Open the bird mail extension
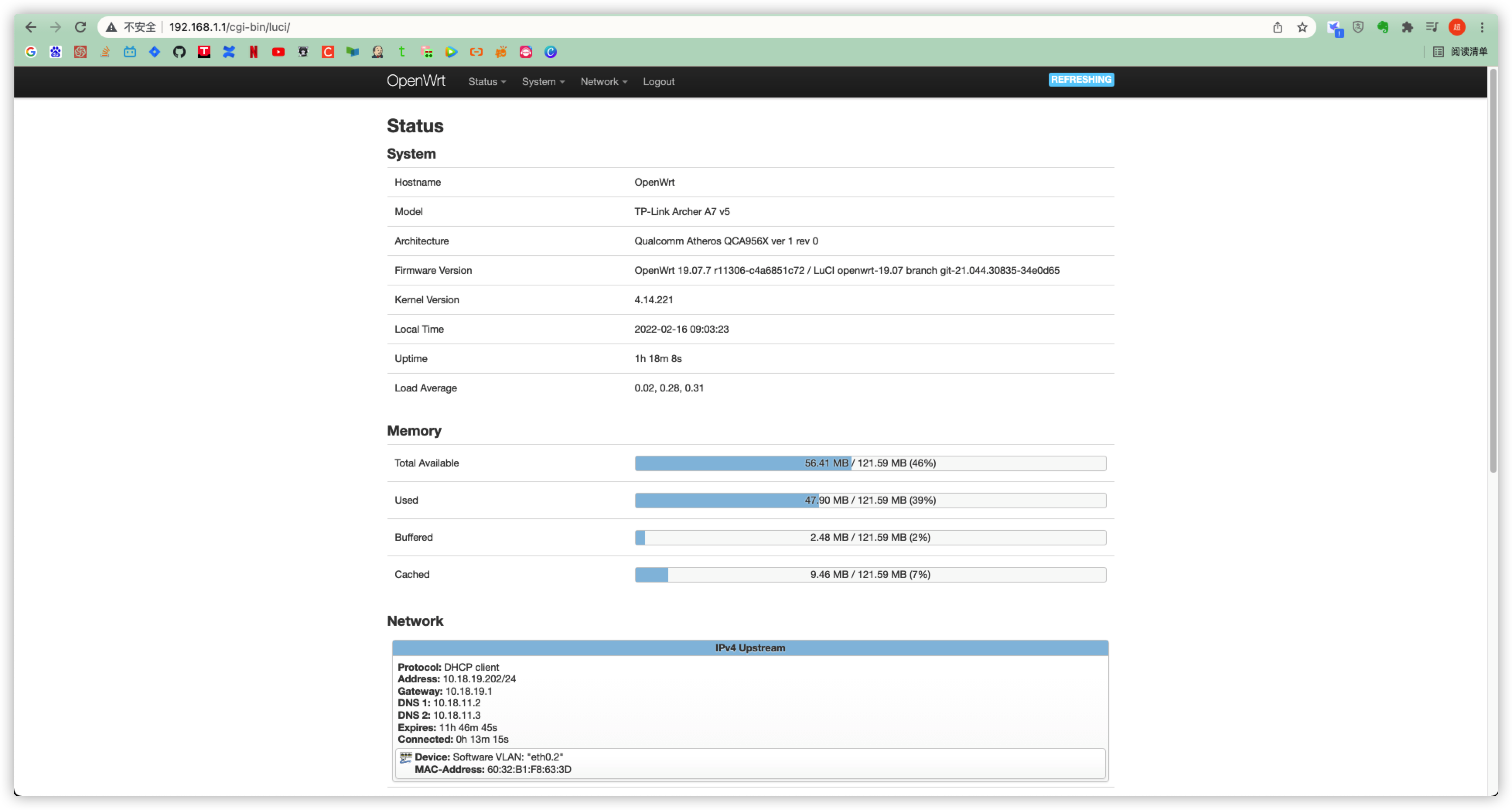The image size is (1512, 810). 1335,28
